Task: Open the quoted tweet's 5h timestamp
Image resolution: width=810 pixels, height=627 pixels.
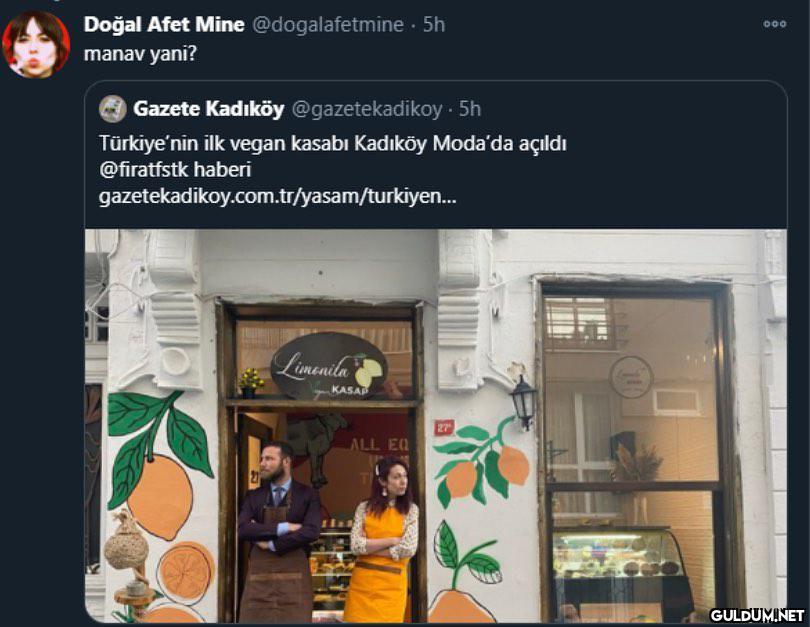Action: [x=470, y=109]
